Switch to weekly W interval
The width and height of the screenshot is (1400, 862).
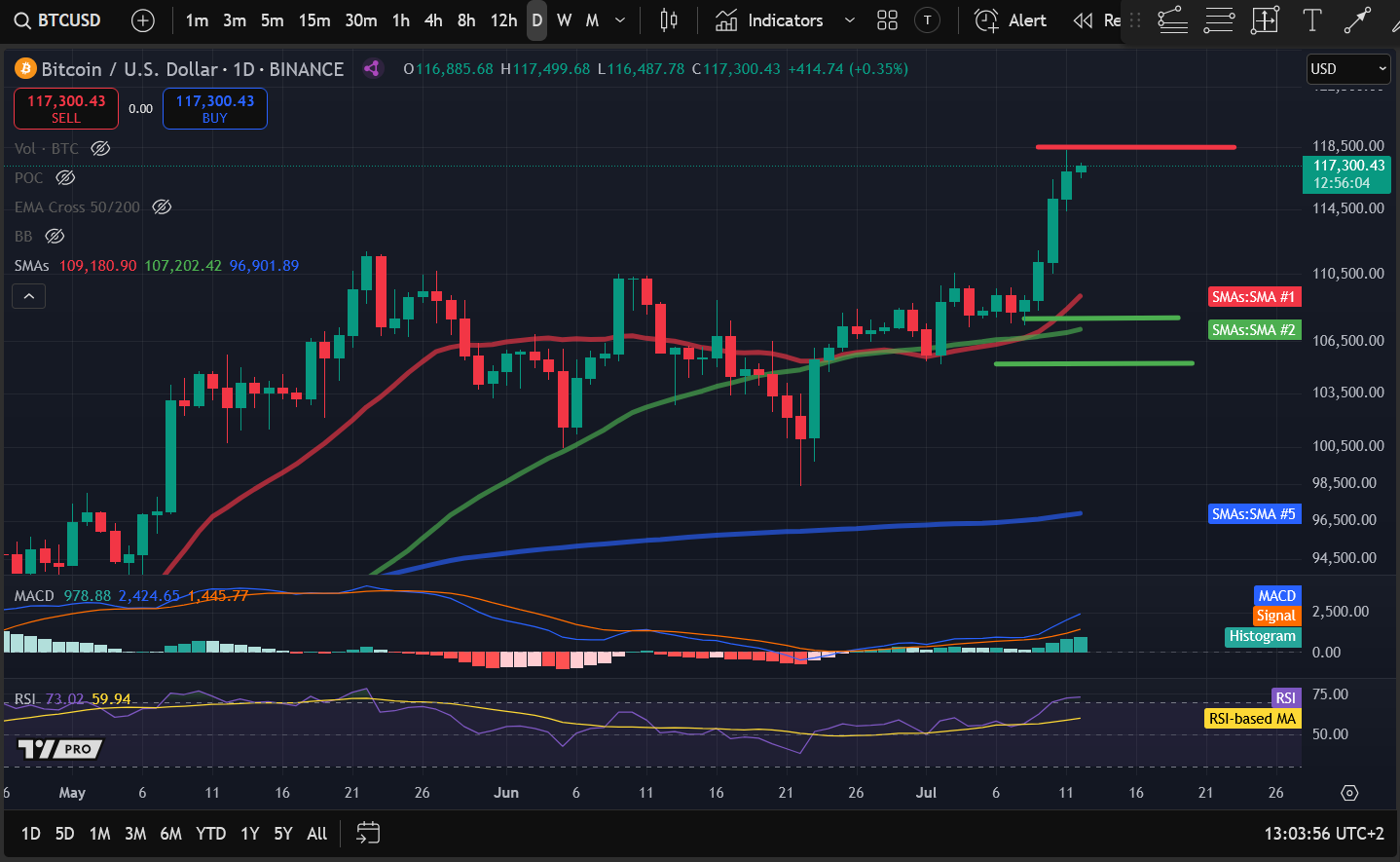(565, 20)
